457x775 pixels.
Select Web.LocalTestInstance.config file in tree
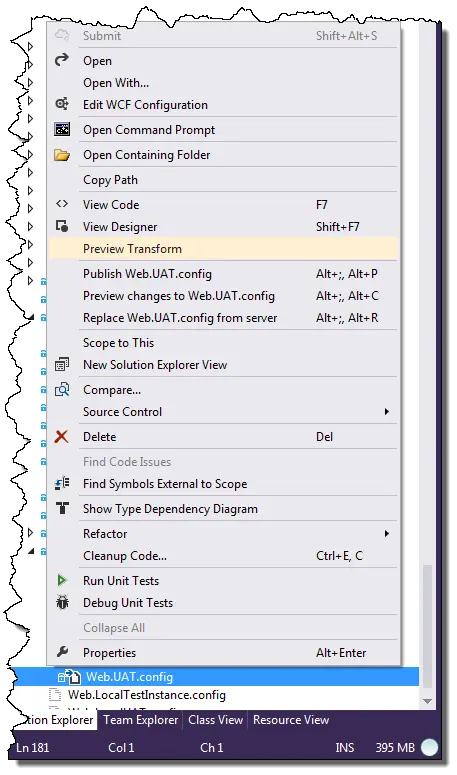pyautogui.click(x=147, y=694)
